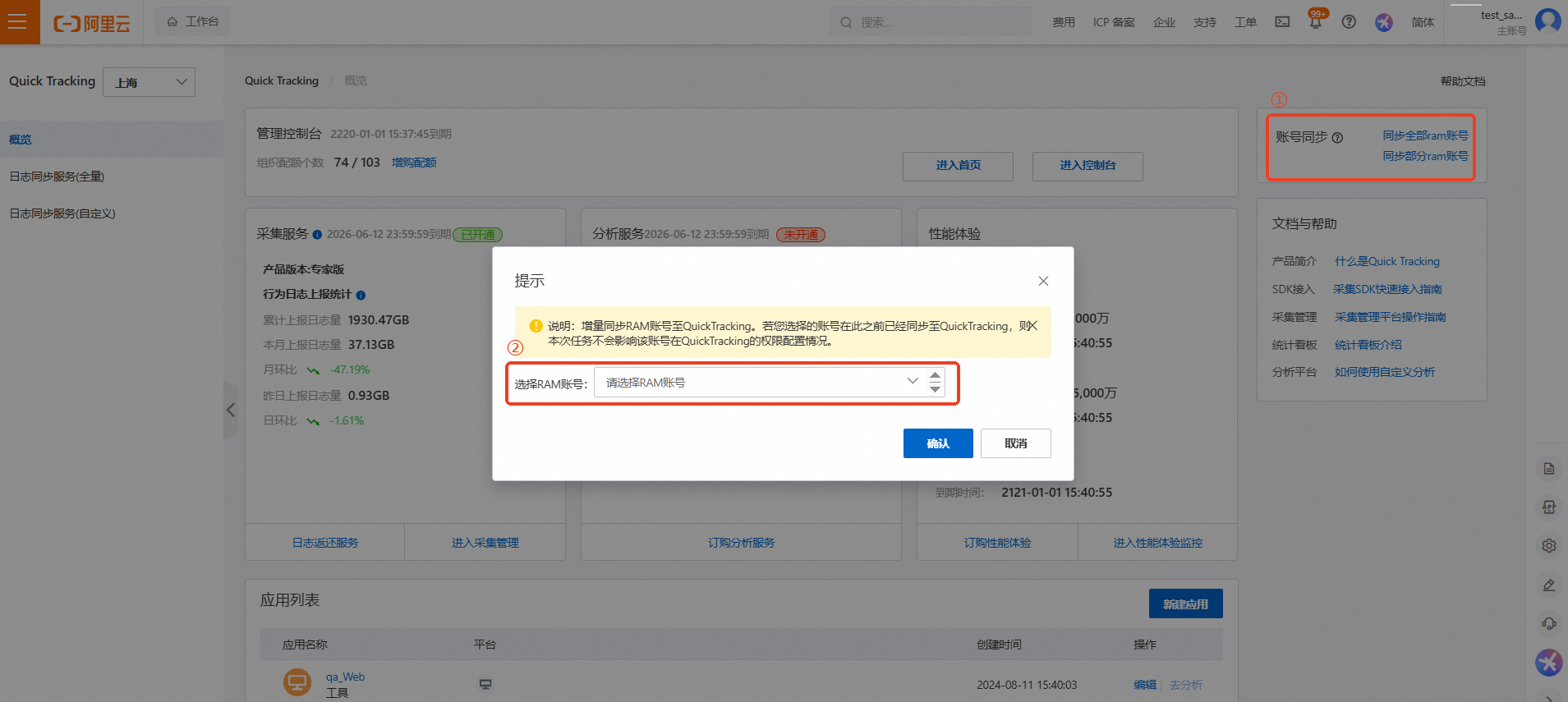Open the hamburger menu icon
Viewport: 1568px width, 702px height.
[x=18, y=22]
